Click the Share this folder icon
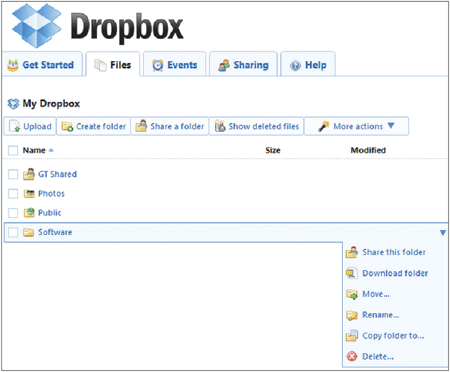This screenshot has width=450, height=372. click(x=352, y=252)
